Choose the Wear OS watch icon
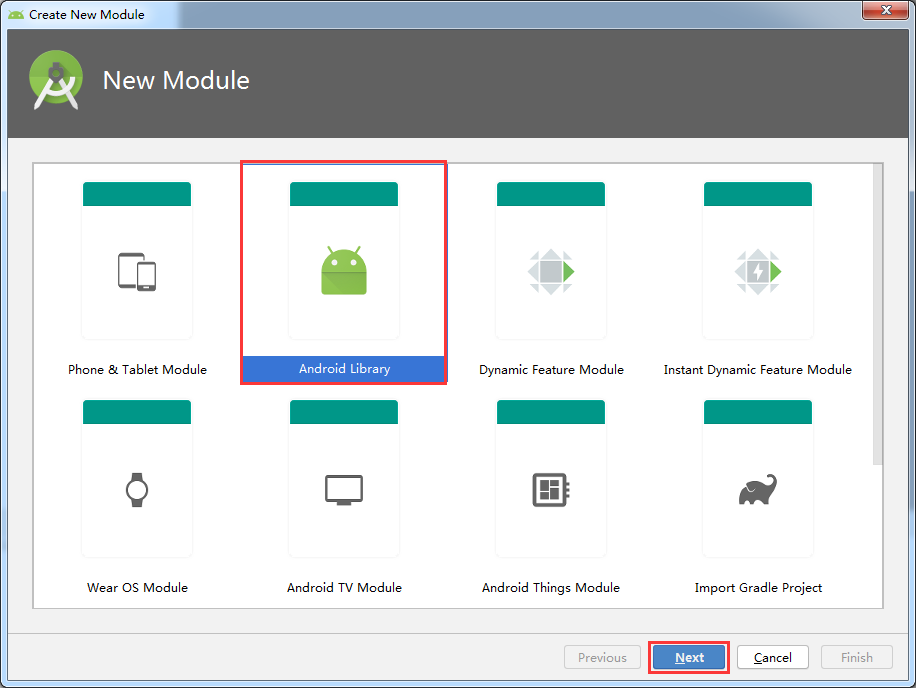916x688 pixels. (x=137, y=489)
